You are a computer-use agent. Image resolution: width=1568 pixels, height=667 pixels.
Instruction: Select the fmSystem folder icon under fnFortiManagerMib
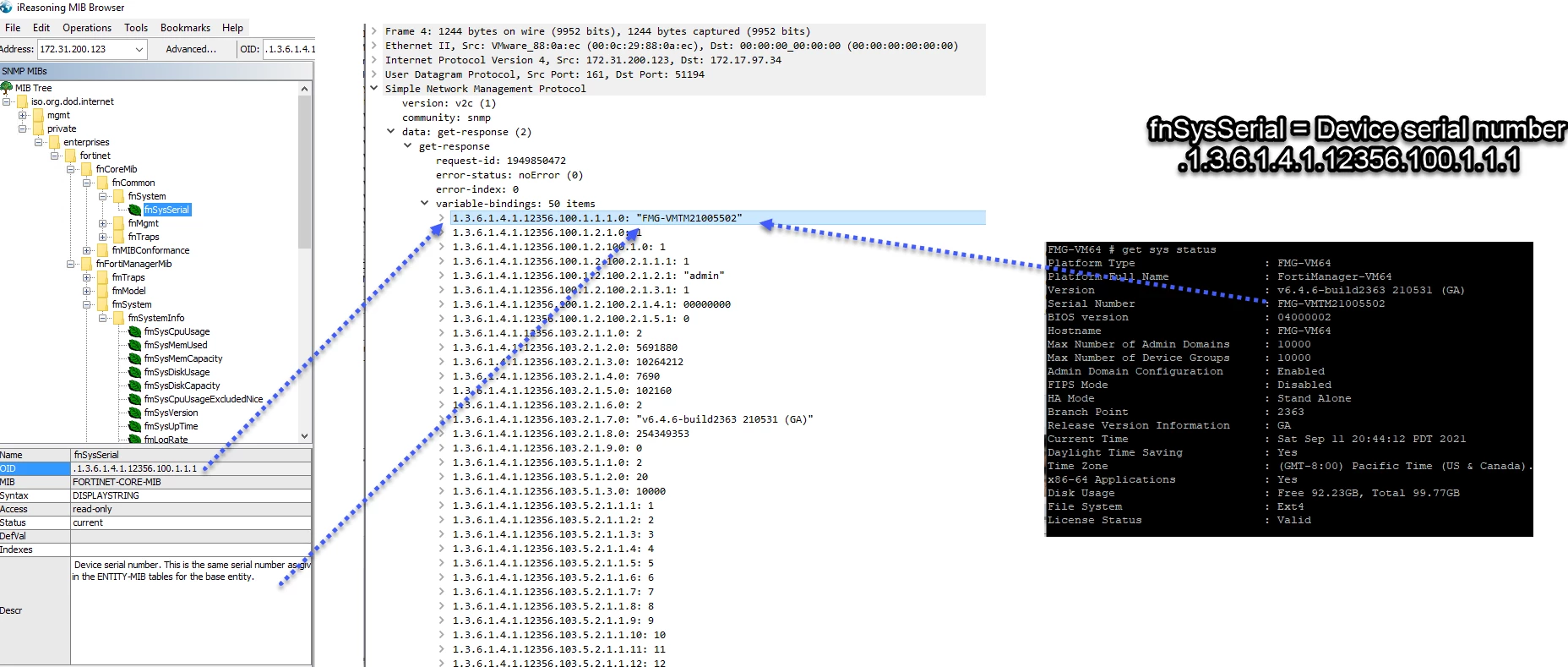(102, 304)
